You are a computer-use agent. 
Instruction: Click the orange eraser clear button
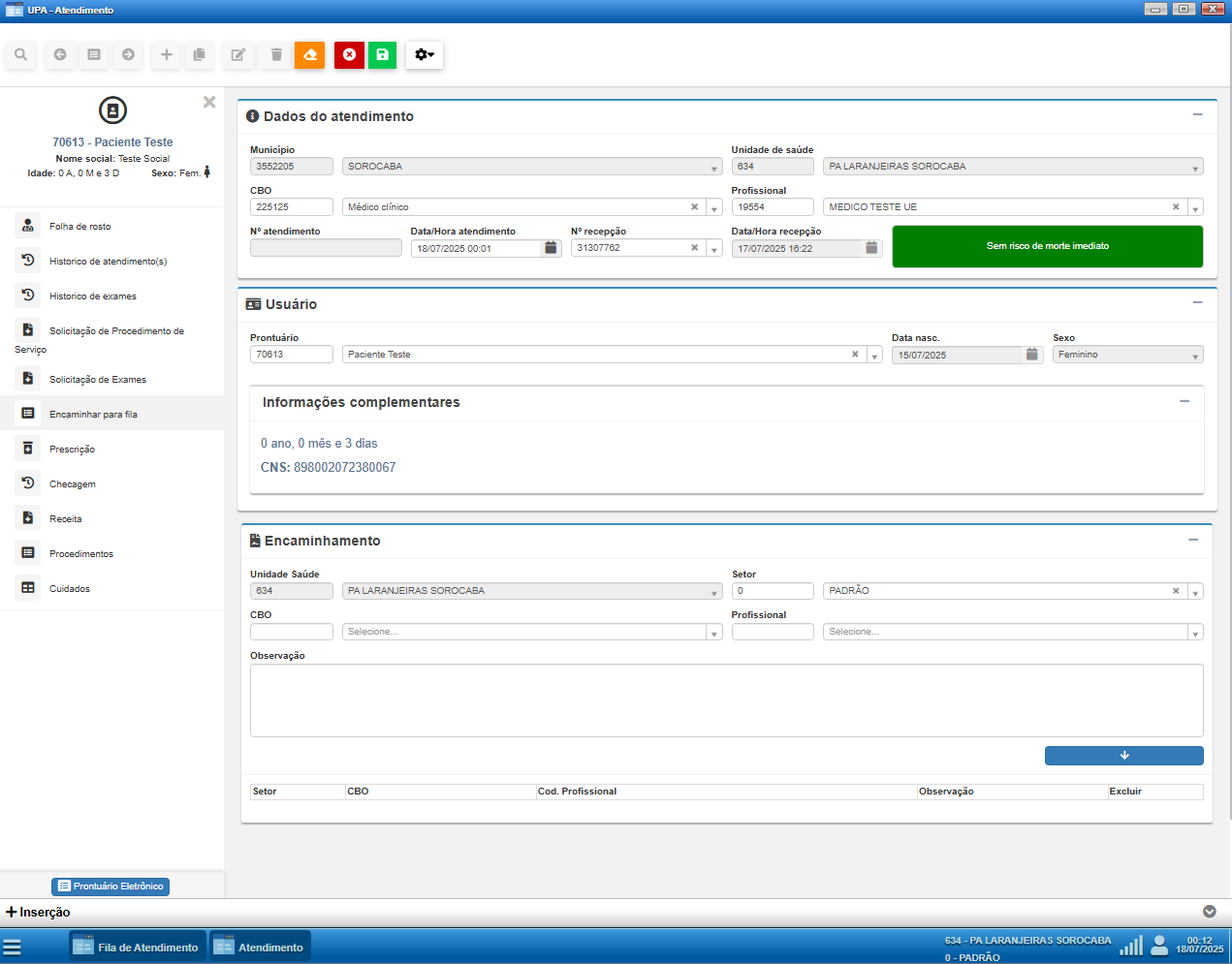point(310,55)
